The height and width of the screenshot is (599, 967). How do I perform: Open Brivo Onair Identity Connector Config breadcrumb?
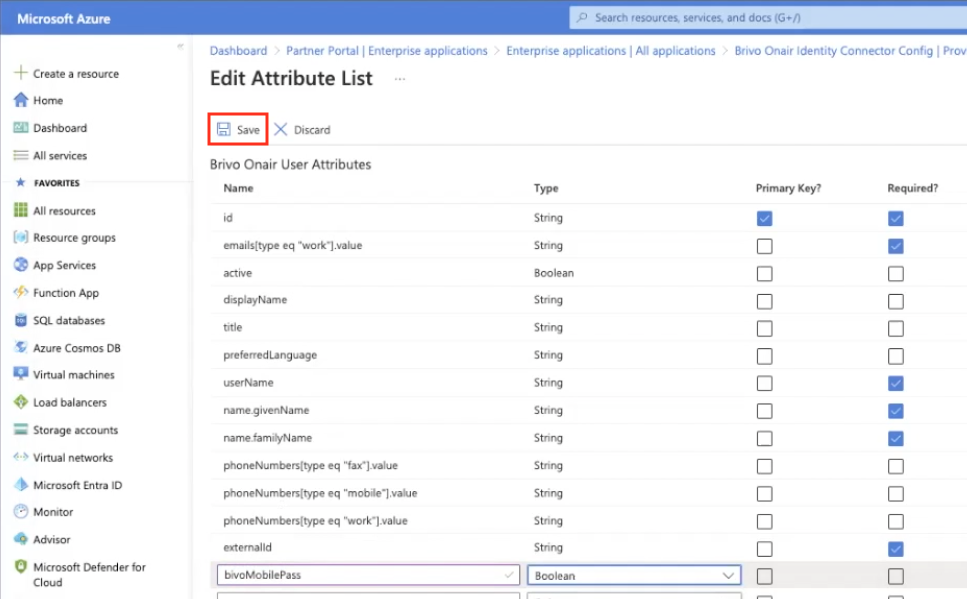point(850,51)
